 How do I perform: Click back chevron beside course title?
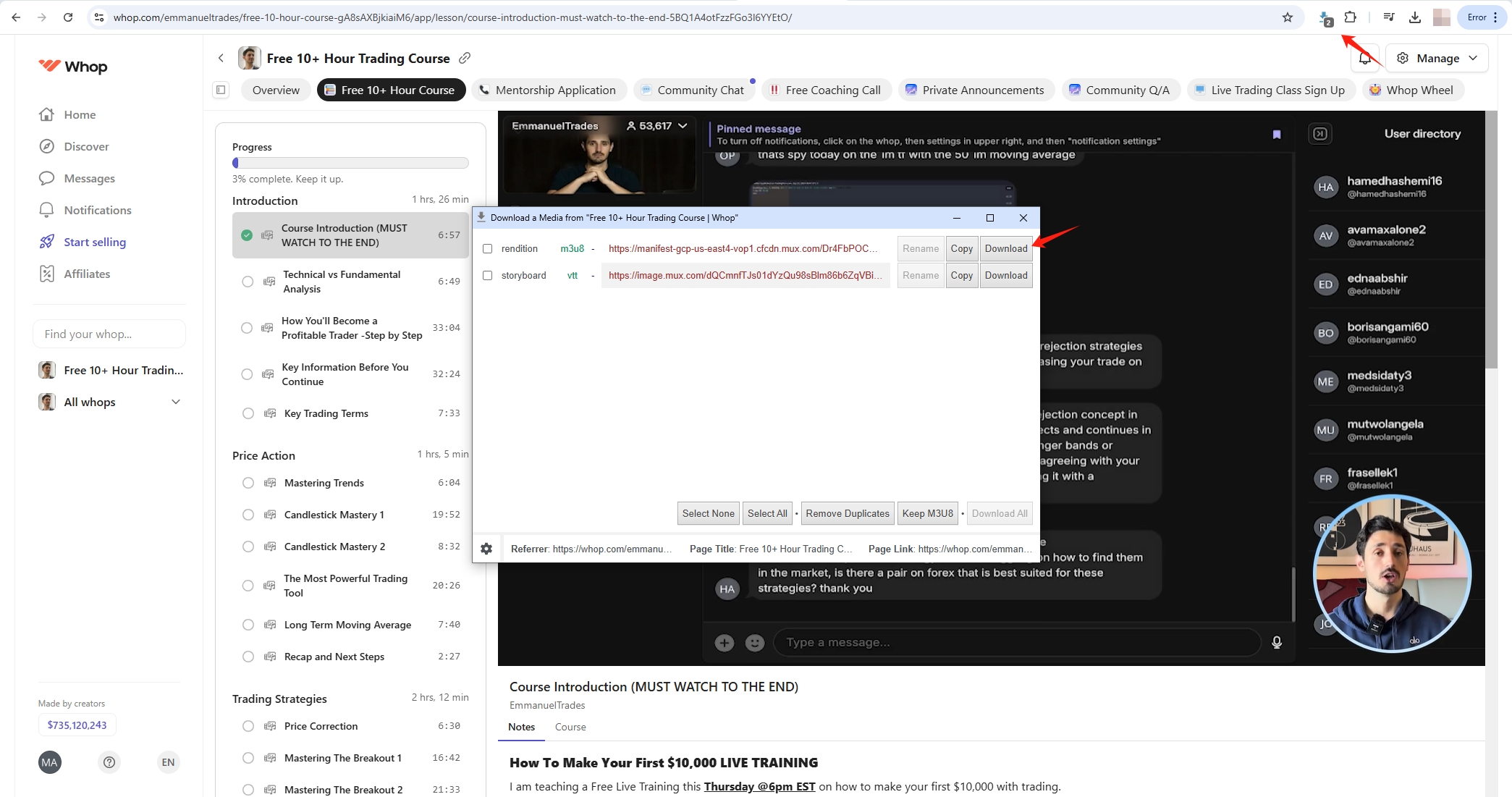coord(221,58)
